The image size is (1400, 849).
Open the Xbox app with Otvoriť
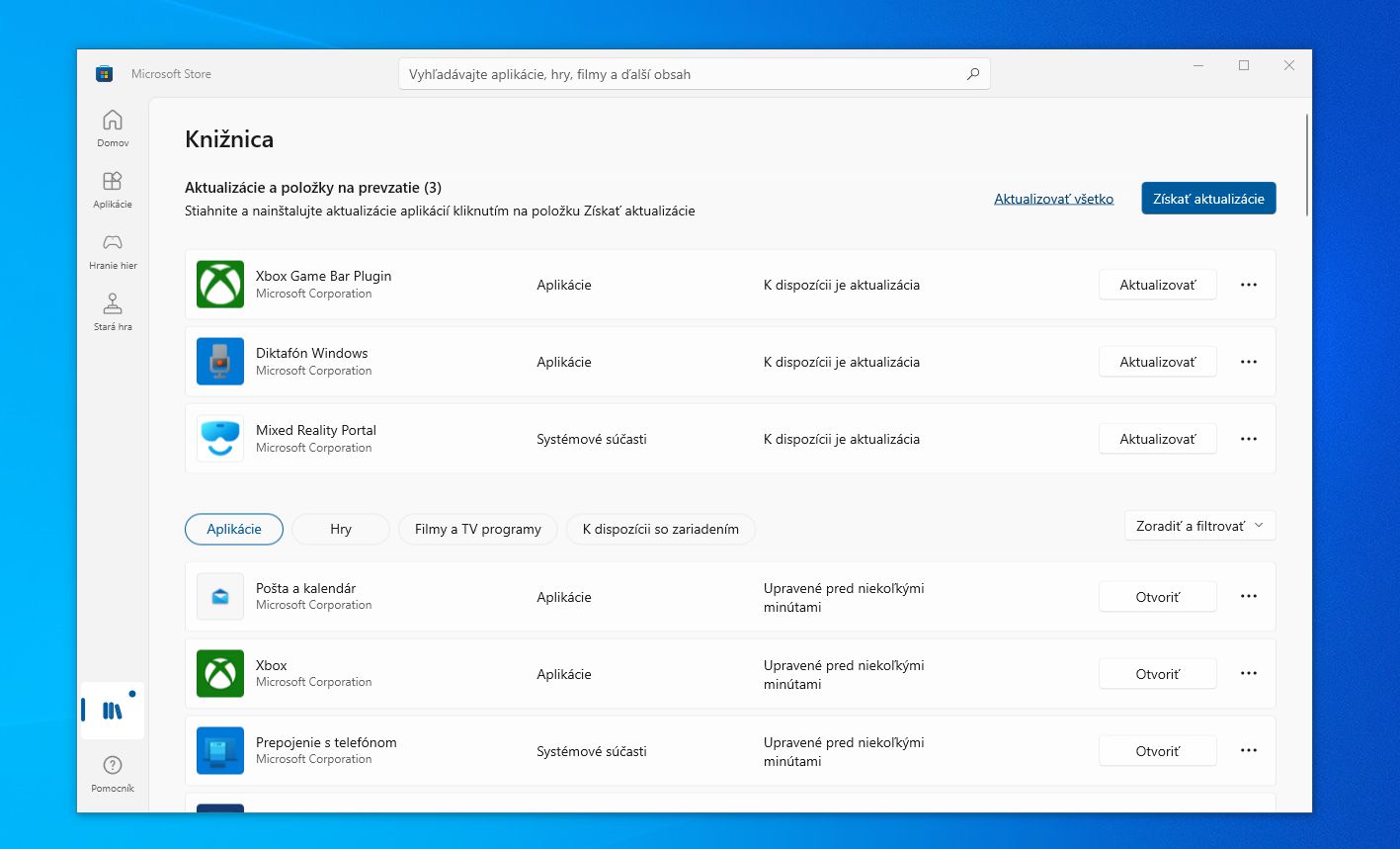pyautogui.click(x=1157, y=674)
